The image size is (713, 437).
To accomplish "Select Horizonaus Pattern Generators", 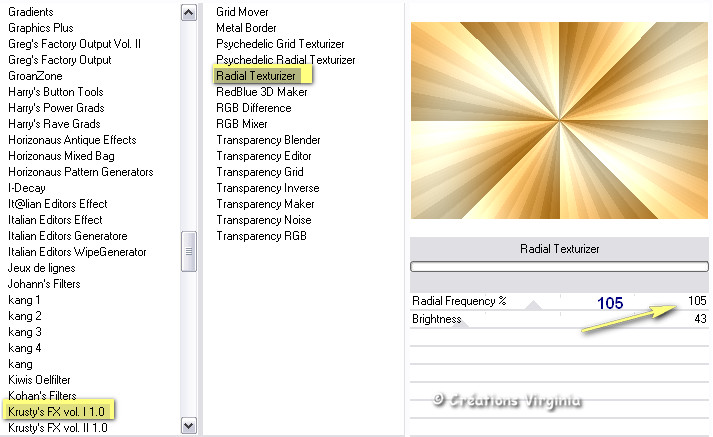I will pos(80,172).
